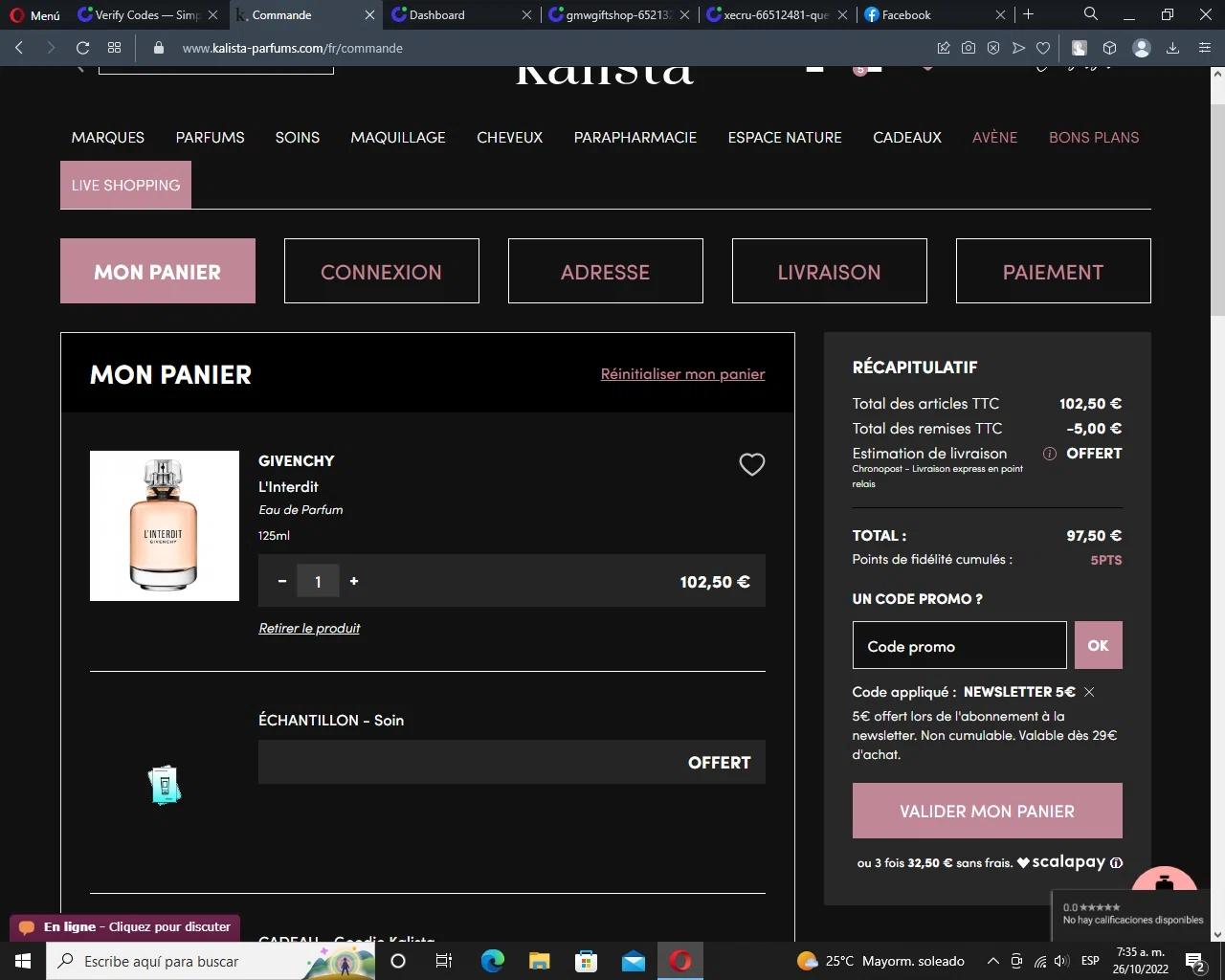This screenshot has width=1225, height=980.
Task: Open Opera speed dial grid icon
Action: 115,48
